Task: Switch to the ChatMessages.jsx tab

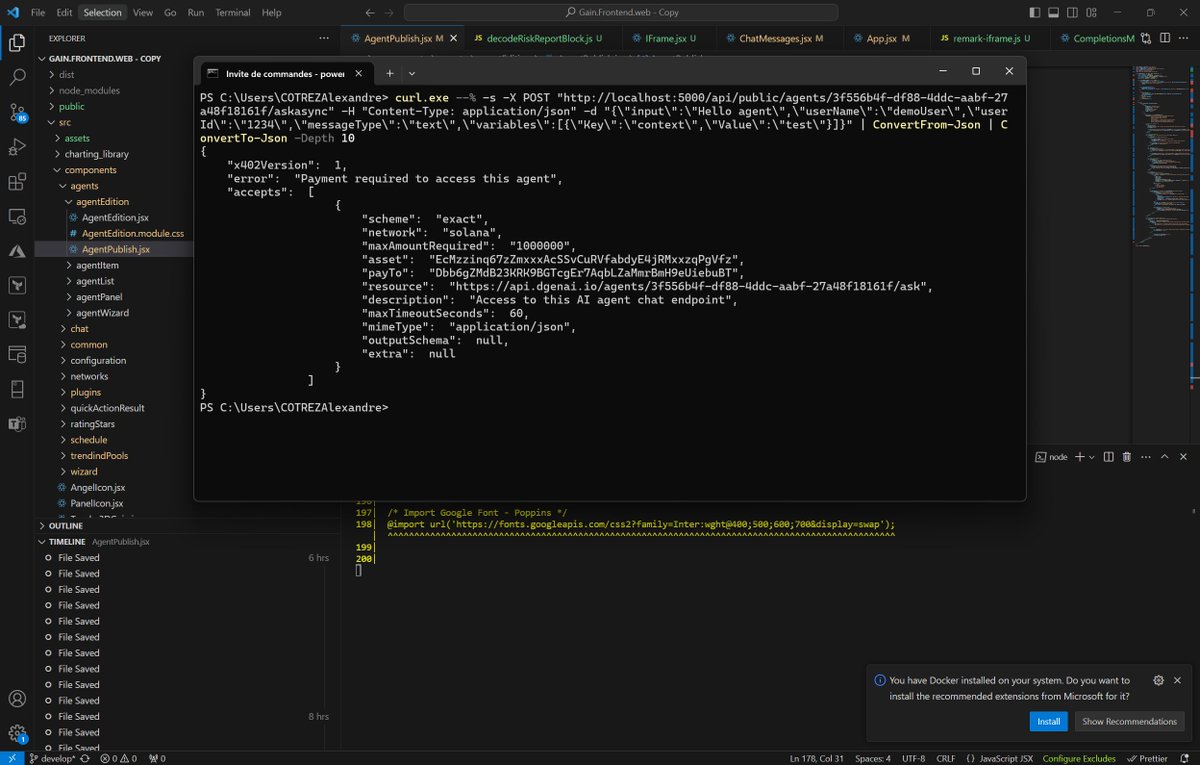Action: pos(781,38)
